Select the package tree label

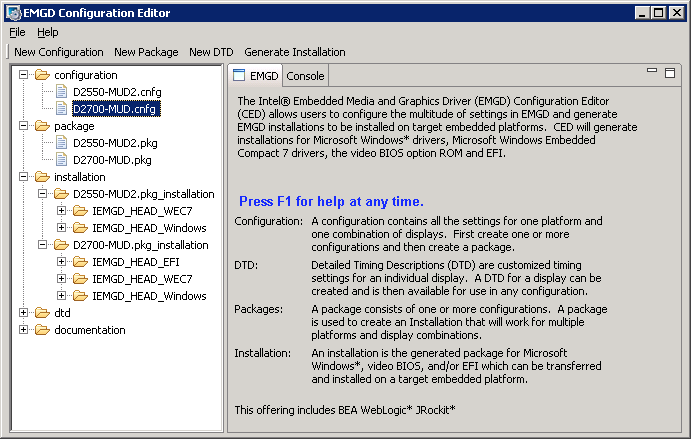click(74, 126)
